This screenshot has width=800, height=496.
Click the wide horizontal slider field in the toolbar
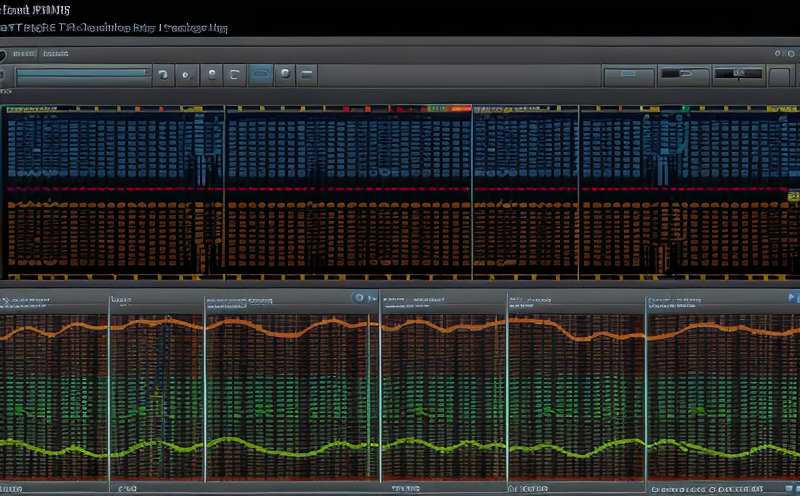tap(82, 75)
